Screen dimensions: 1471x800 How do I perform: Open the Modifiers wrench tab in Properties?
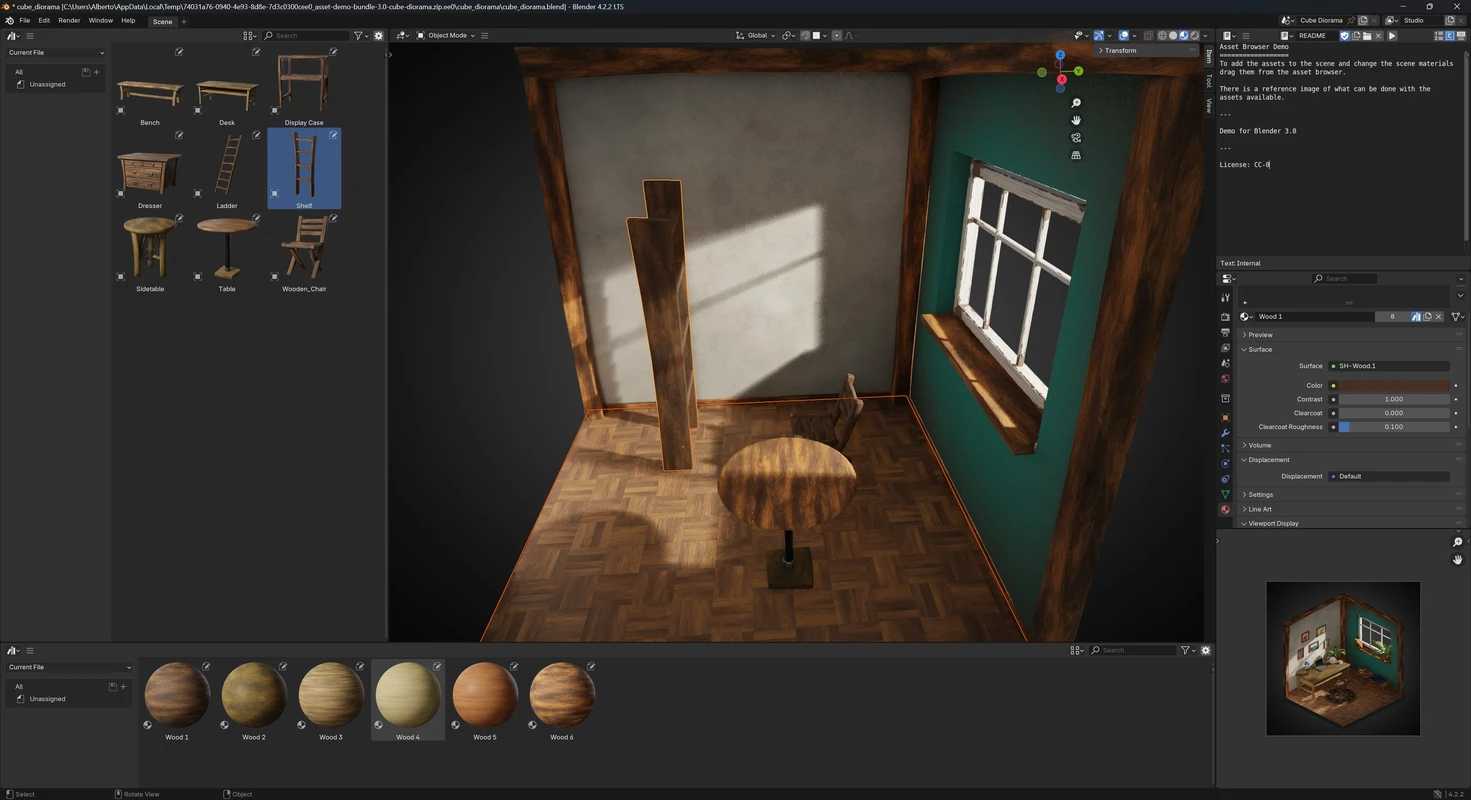tap(1225, 433)
